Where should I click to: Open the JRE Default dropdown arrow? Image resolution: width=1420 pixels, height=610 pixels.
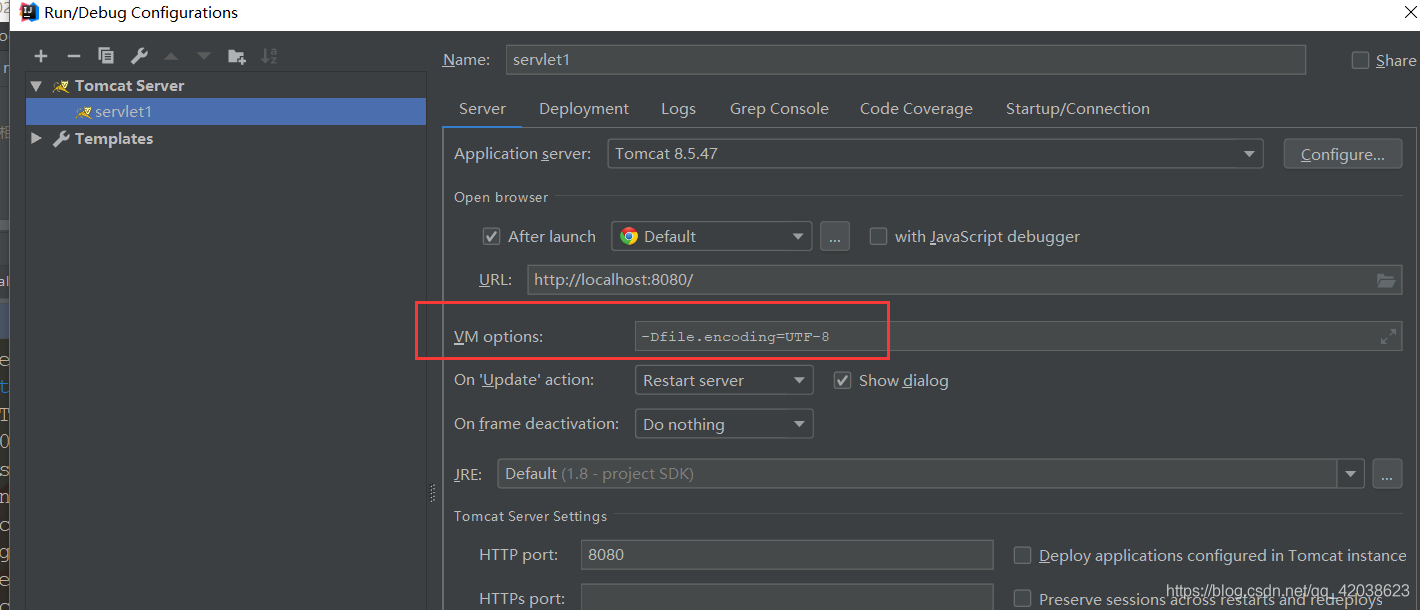1351,474
